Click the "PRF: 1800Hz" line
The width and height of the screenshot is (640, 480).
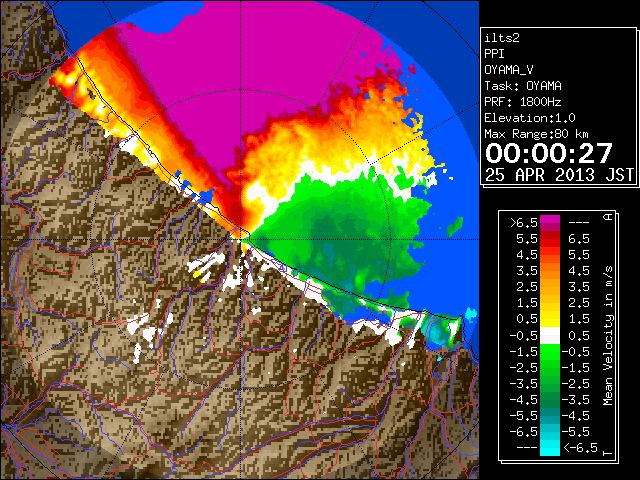(x=523, y=102)
